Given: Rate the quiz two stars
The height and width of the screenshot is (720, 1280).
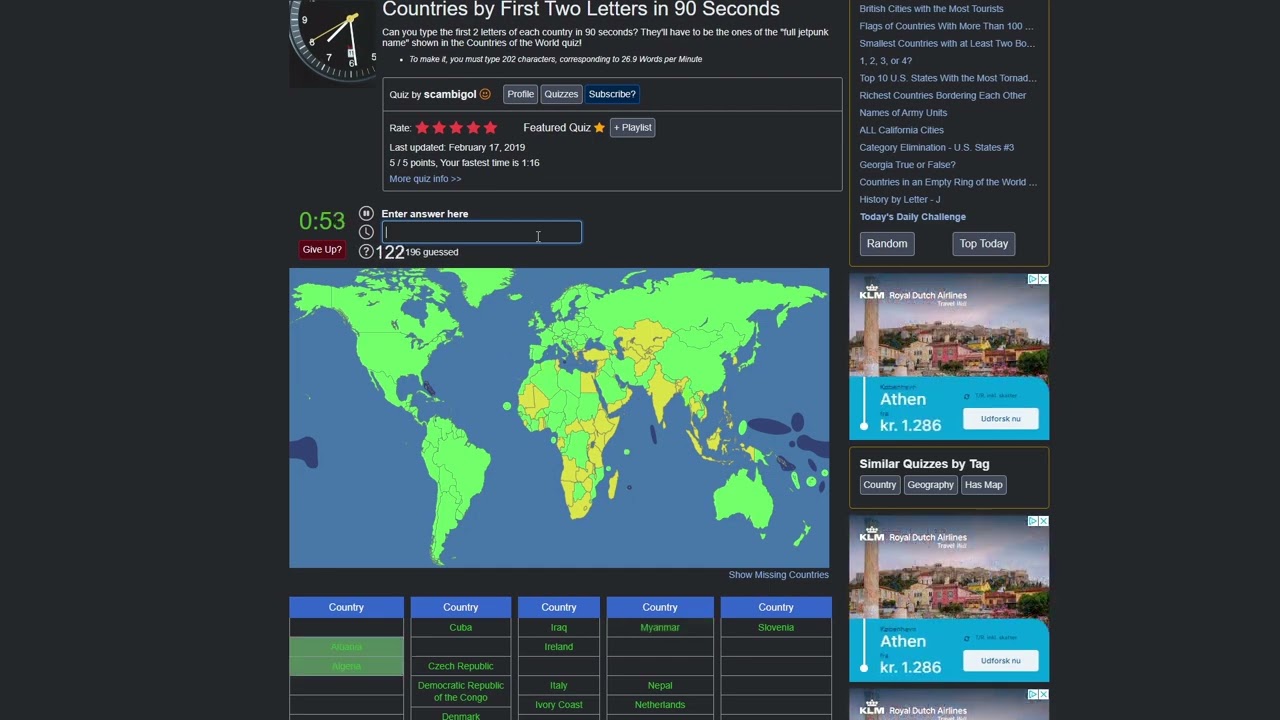Looking at the screenshot, I should click(x=439, y=127).
